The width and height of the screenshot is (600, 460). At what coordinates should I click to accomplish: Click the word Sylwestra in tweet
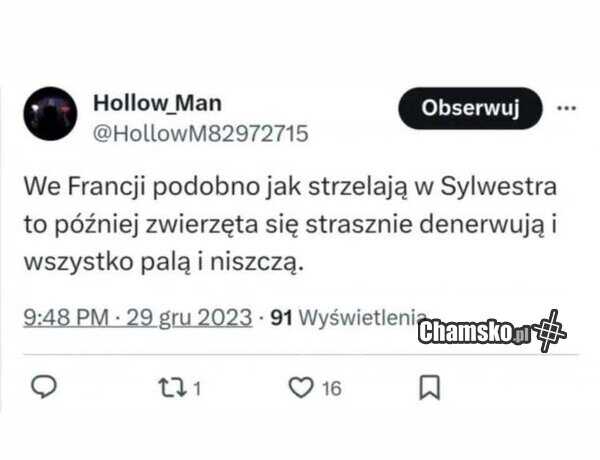(499, 187)
